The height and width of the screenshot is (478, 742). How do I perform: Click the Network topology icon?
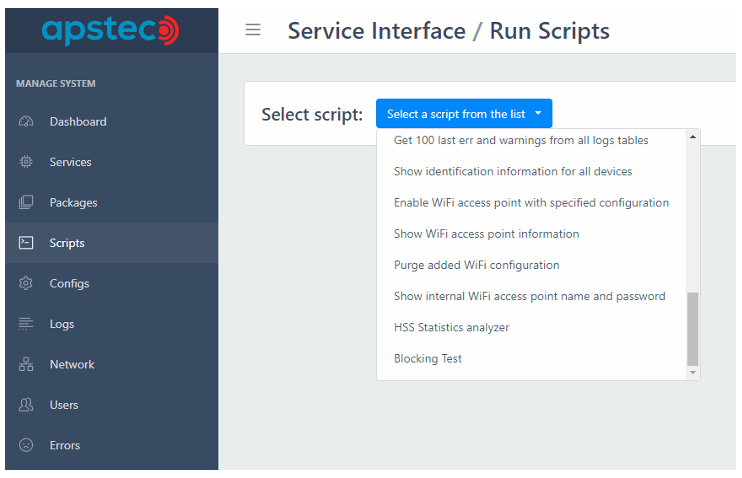click(26, 365)
